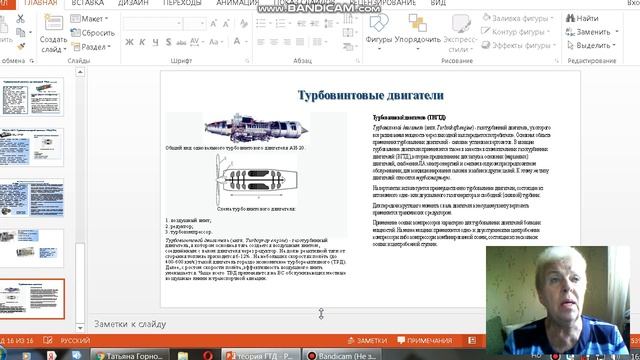This screenshot has height=360, width=640.
Task: Expand the Заменить replace dropdown arrow
Action: coord(617,31)
